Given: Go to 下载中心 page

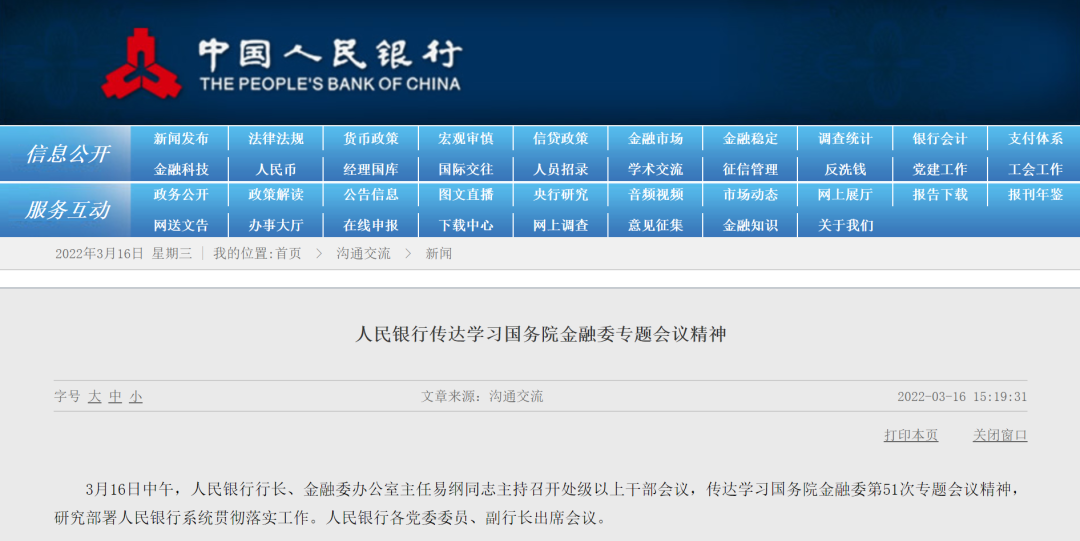Looking at the screenshot, I should point(466,225).
